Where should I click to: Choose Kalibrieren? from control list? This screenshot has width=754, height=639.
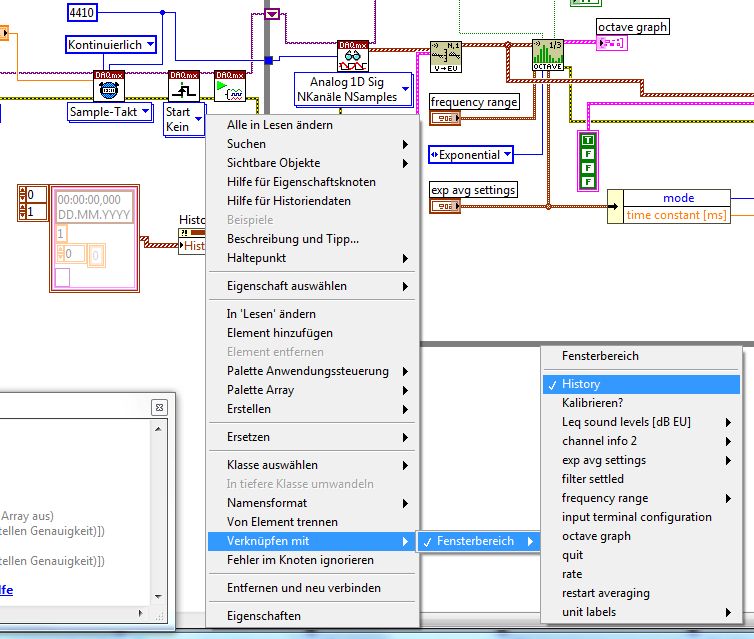pos(641,403)
